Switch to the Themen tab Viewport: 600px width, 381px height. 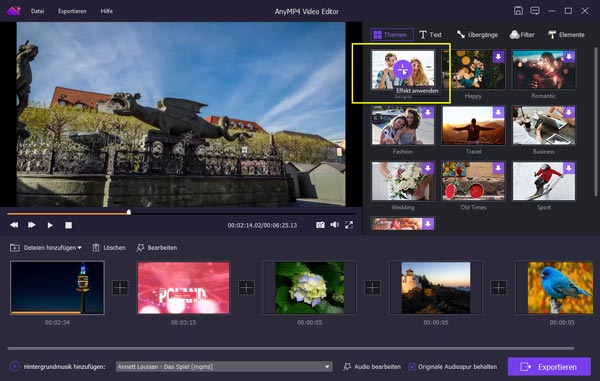point(392,35)
